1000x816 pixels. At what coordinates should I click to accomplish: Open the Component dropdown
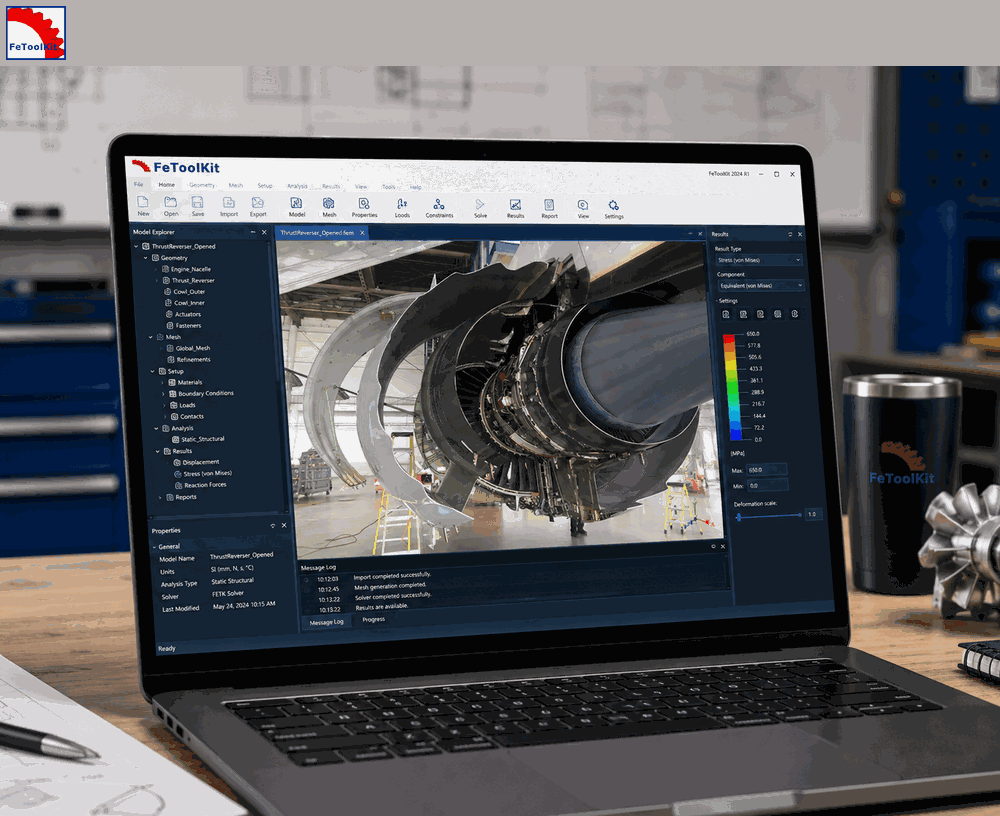tap(761, 286)
